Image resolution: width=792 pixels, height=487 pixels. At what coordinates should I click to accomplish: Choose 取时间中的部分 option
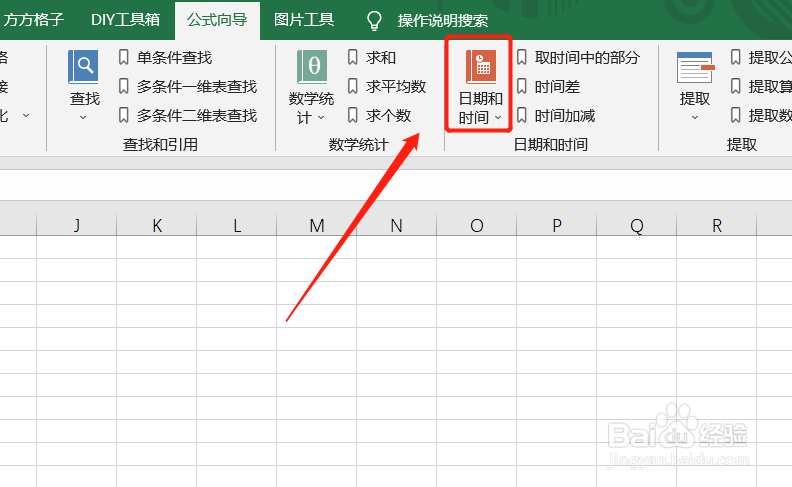(587, 58)
